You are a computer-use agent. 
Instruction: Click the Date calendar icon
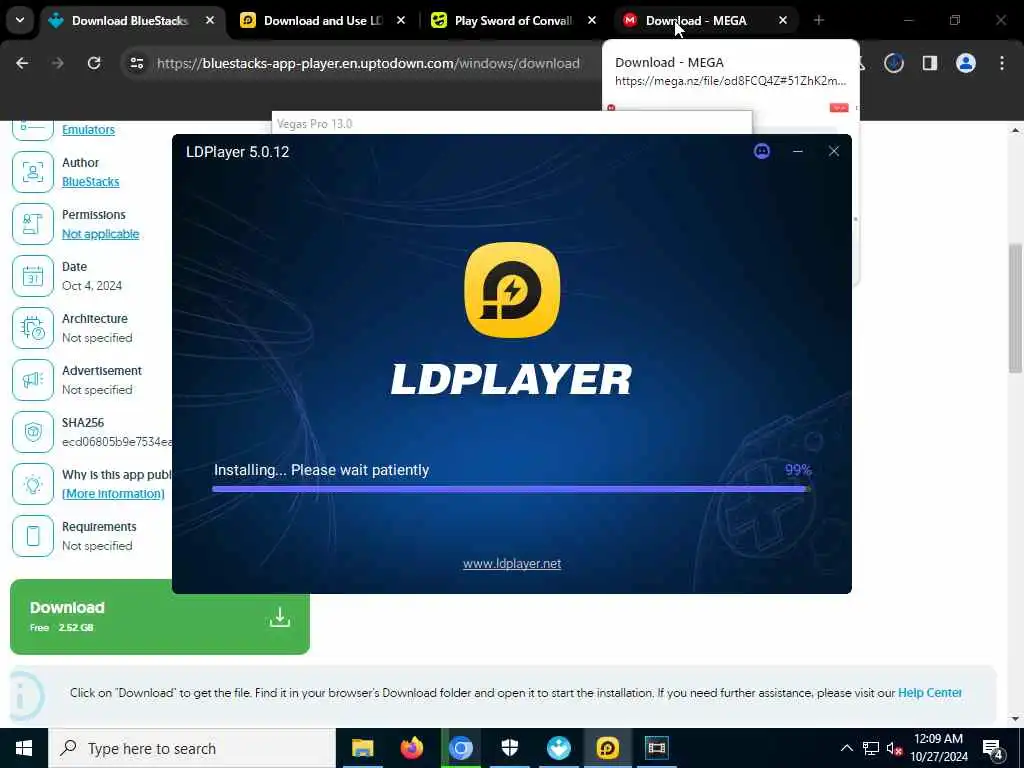[x=33, y=276]
